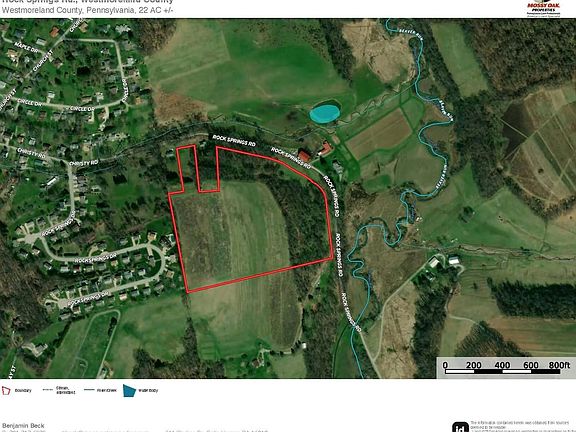Click the red Boundary legend icon
This screenshot has width=576, height=432.
point(6,390)
